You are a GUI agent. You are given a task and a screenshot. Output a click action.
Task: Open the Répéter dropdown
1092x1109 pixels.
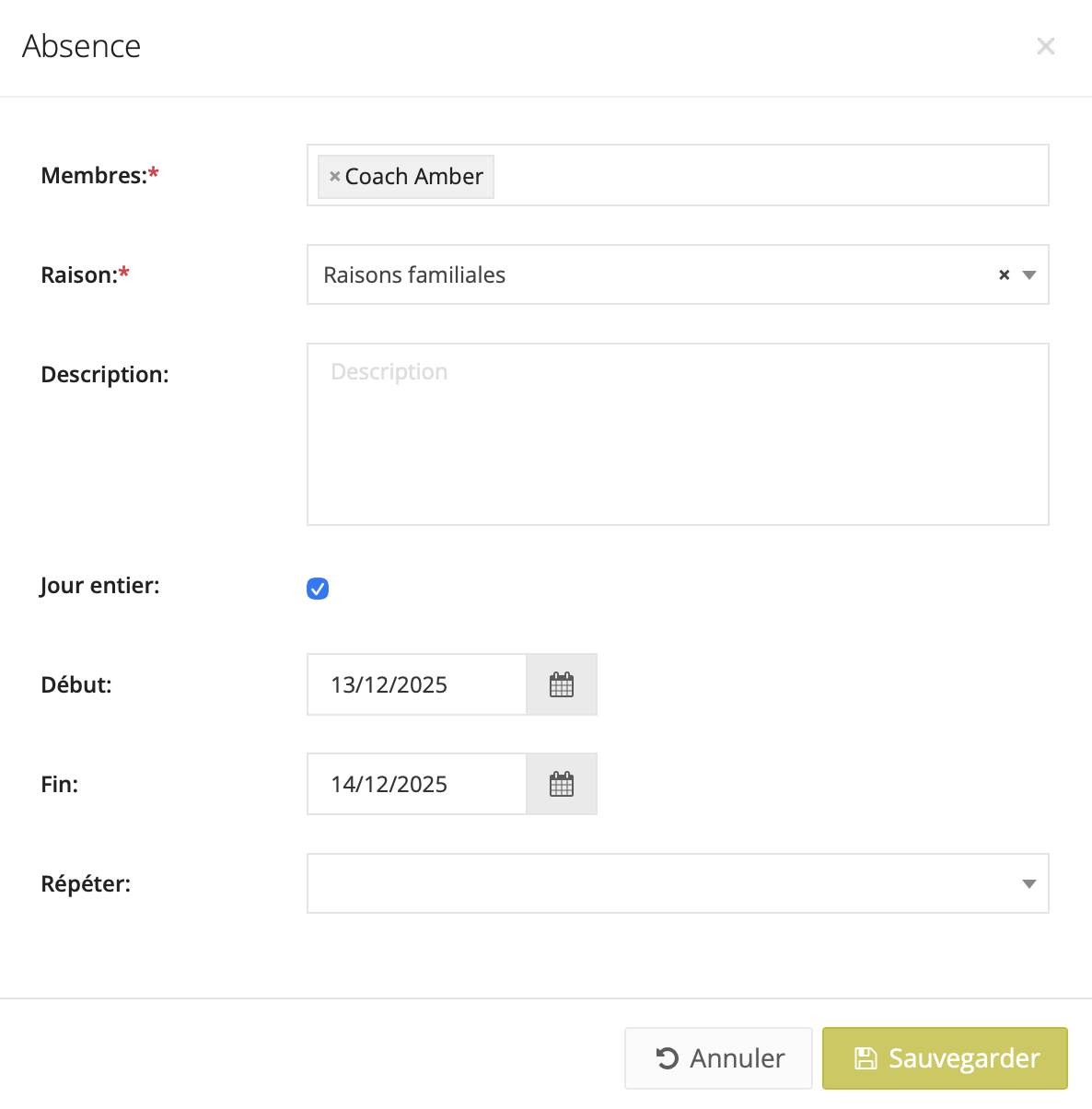[677, 883]
